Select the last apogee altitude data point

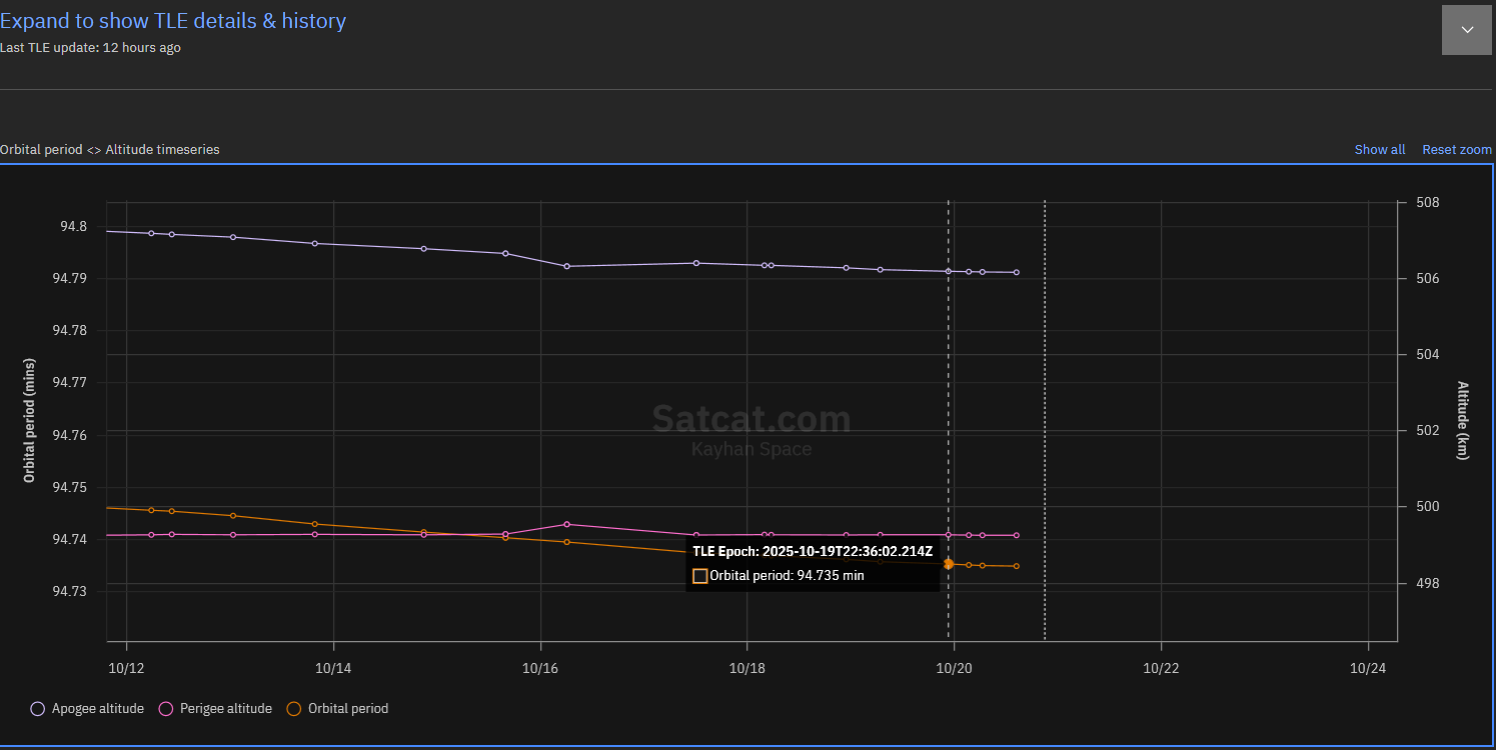(1017, 272)
